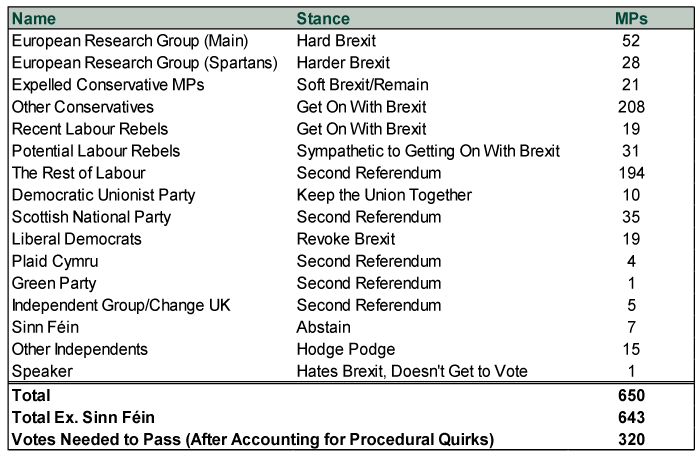This screenshot has width=700, height=456.
Task: Select Sympathetic to Getting On With Brexit
Action: 428,151
